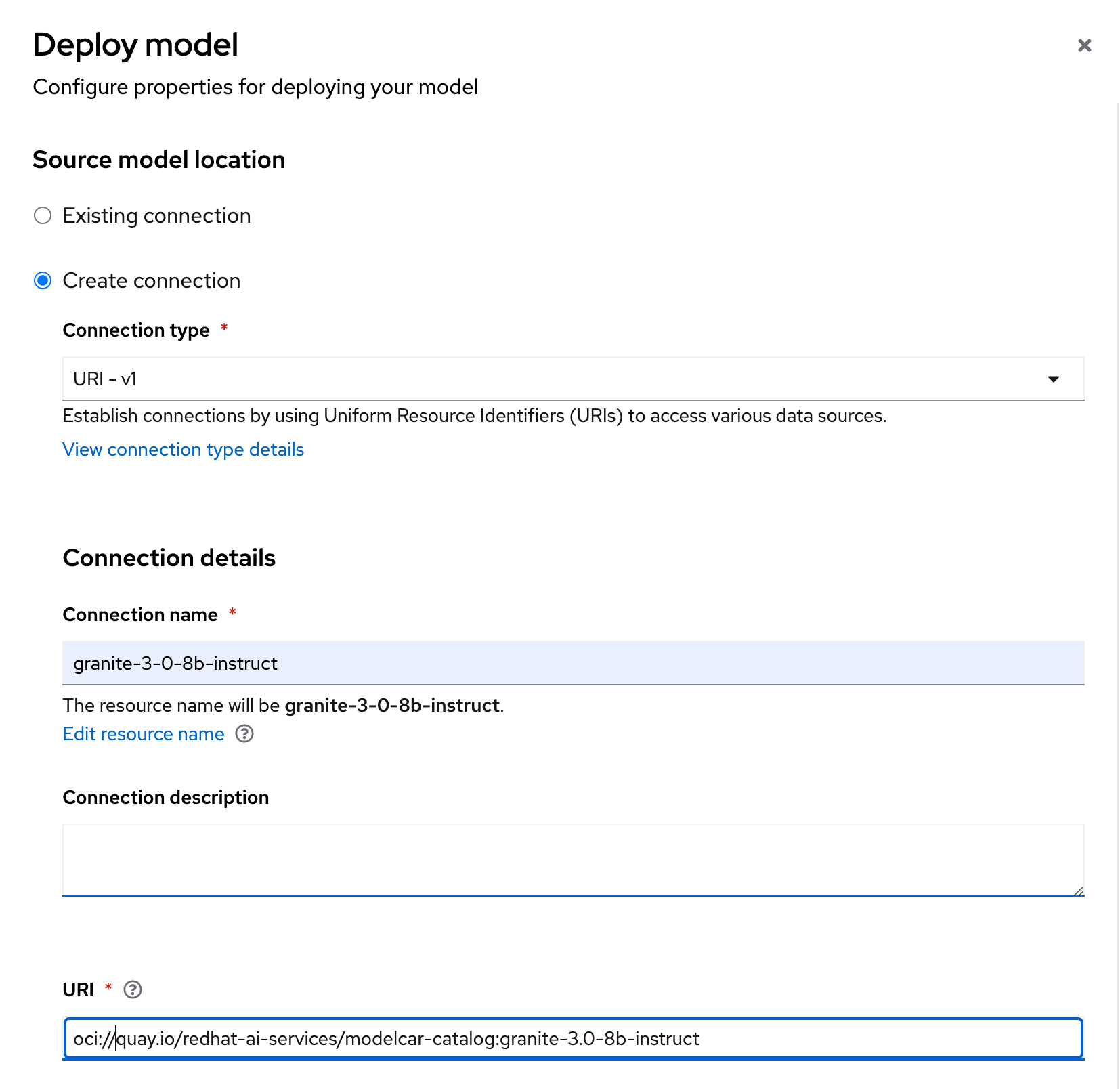Select the Create connection radio button
Screen dimensions: 1120x1089
coord(43,281)
